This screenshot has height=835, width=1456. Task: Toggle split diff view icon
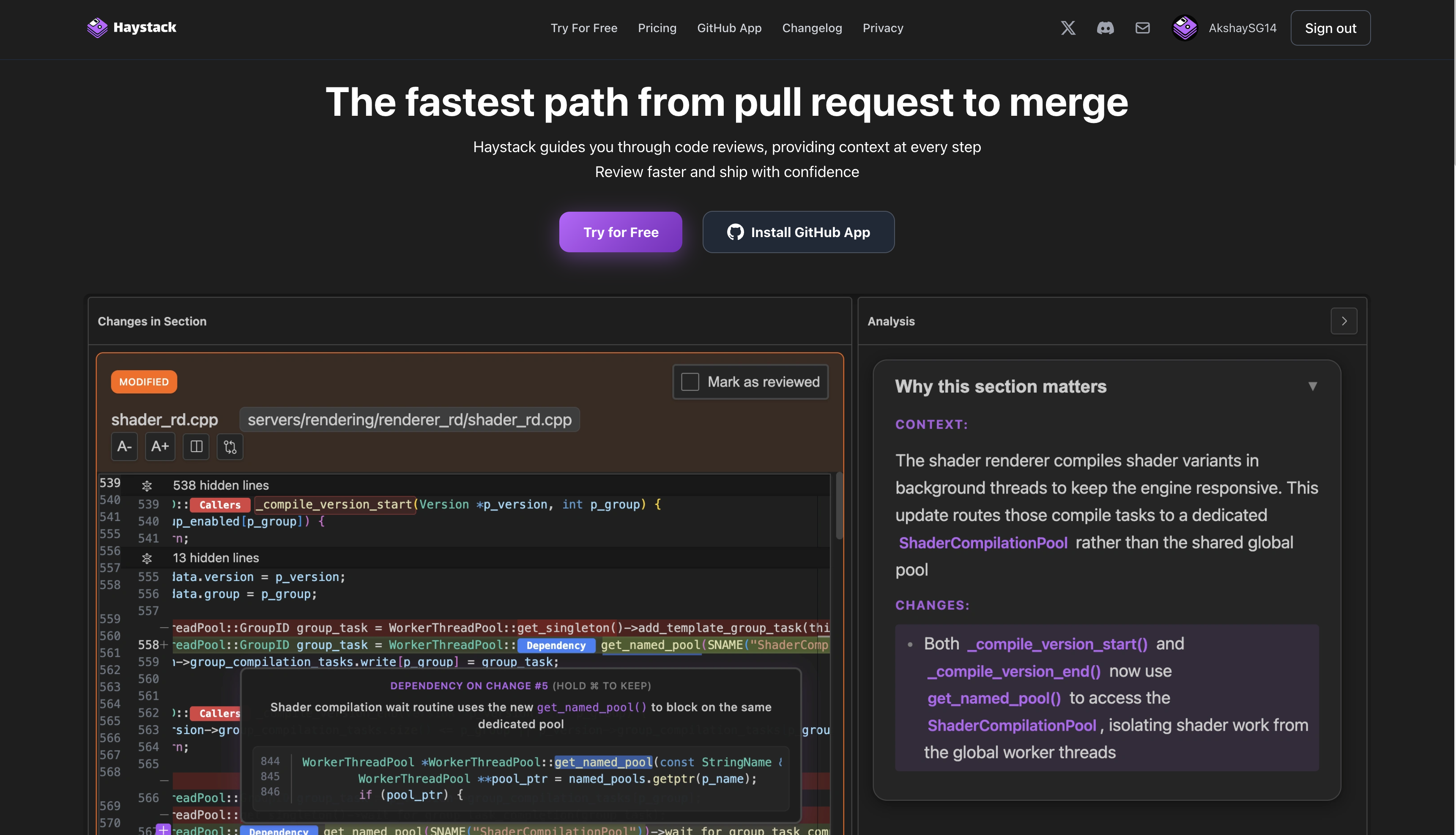[196, 446]
